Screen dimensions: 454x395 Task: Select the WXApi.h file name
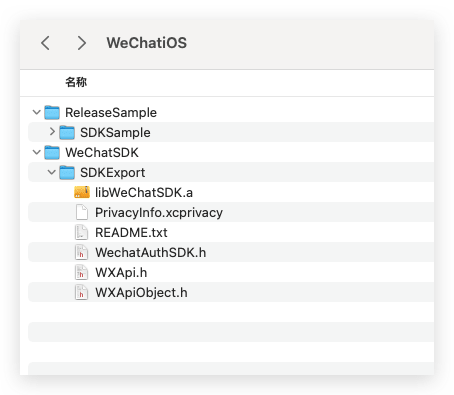tap(121, 273)
